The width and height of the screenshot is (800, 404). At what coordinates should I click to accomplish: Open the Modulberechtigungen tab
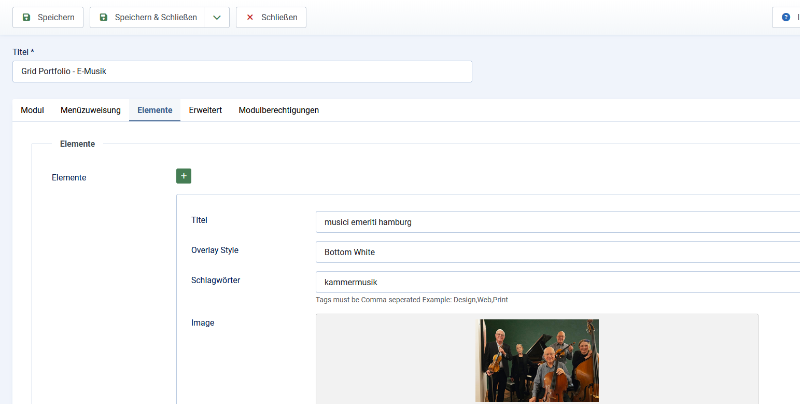278,110
